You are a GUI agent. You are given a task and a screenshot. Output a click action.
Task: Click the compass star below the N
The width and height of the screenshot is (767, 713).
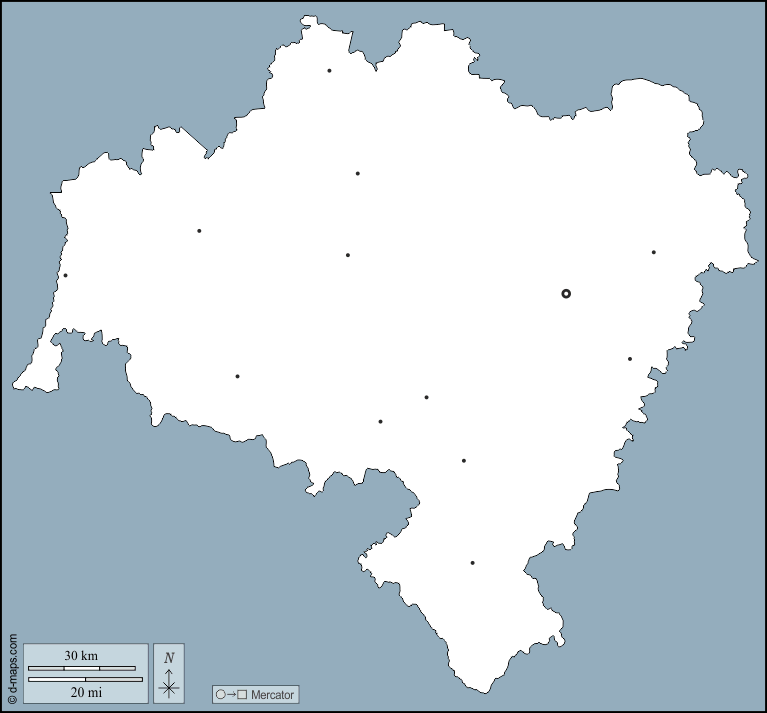pyautogui.click(x=169, y=686)
